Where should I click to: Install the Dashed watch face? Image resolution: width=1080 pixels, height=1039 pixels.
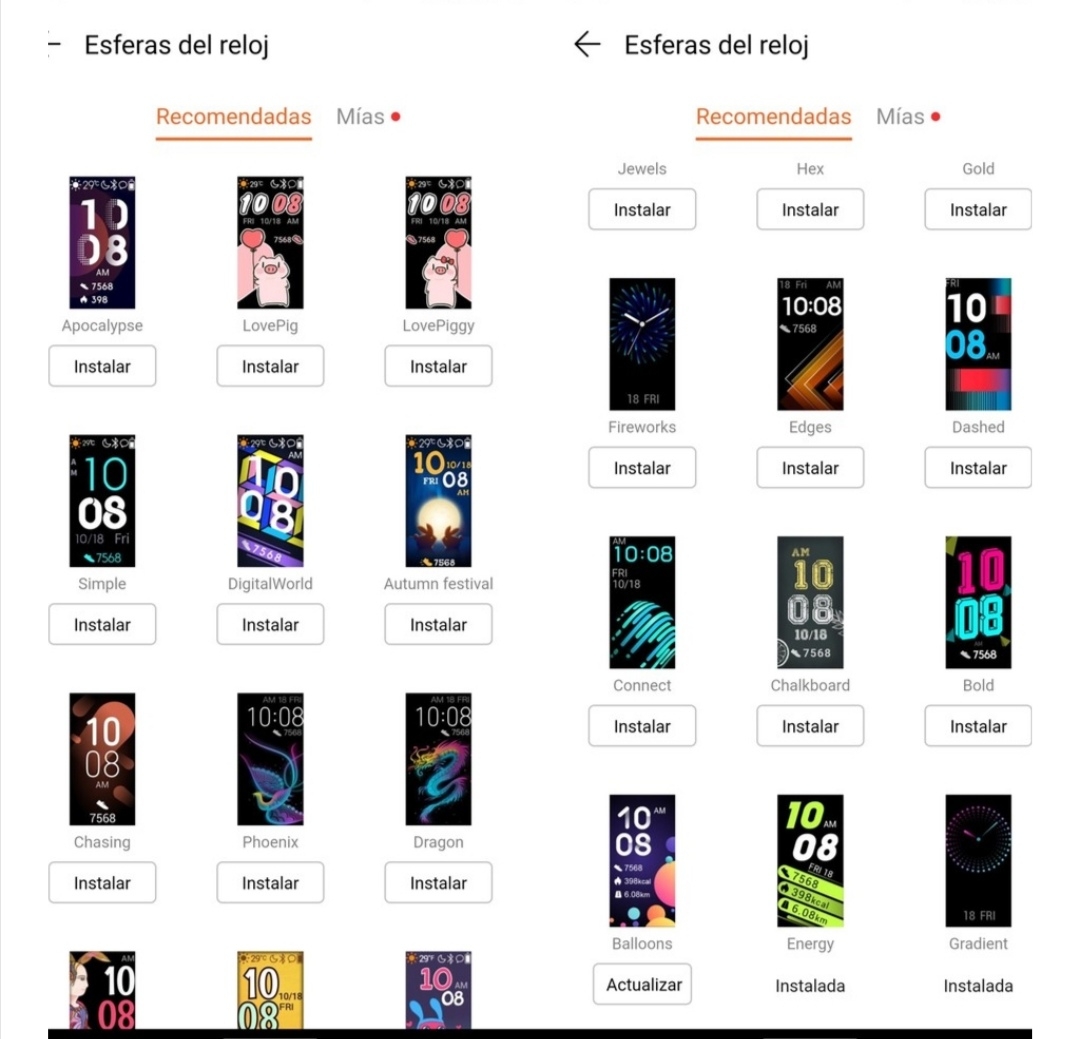[978, 468]
